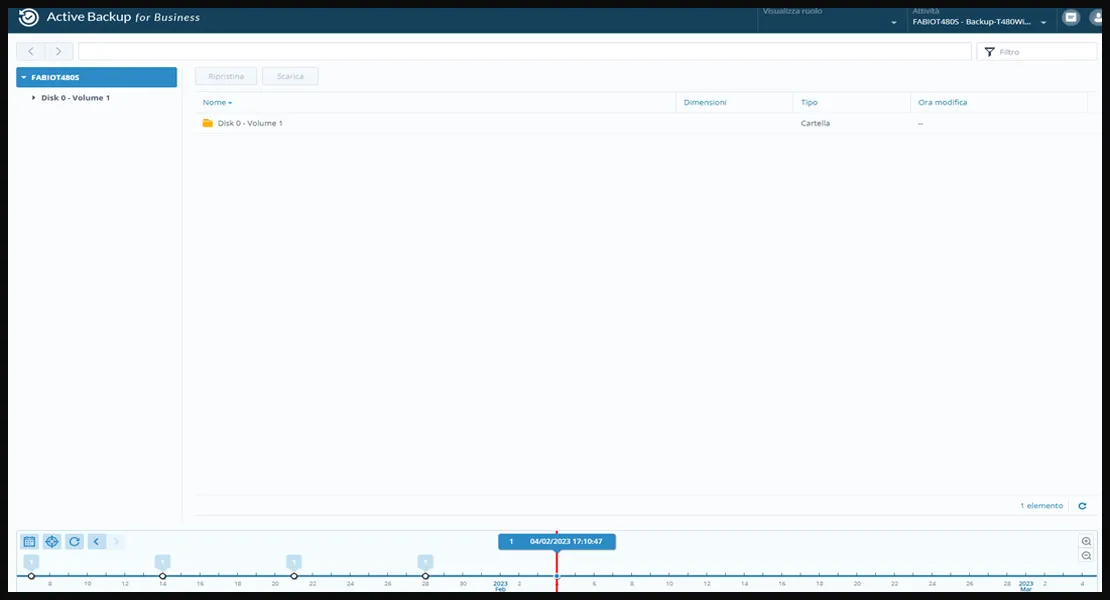Click the Dimensioni column header
This screenshot has height=600, width=1110.
pos(704,101)
